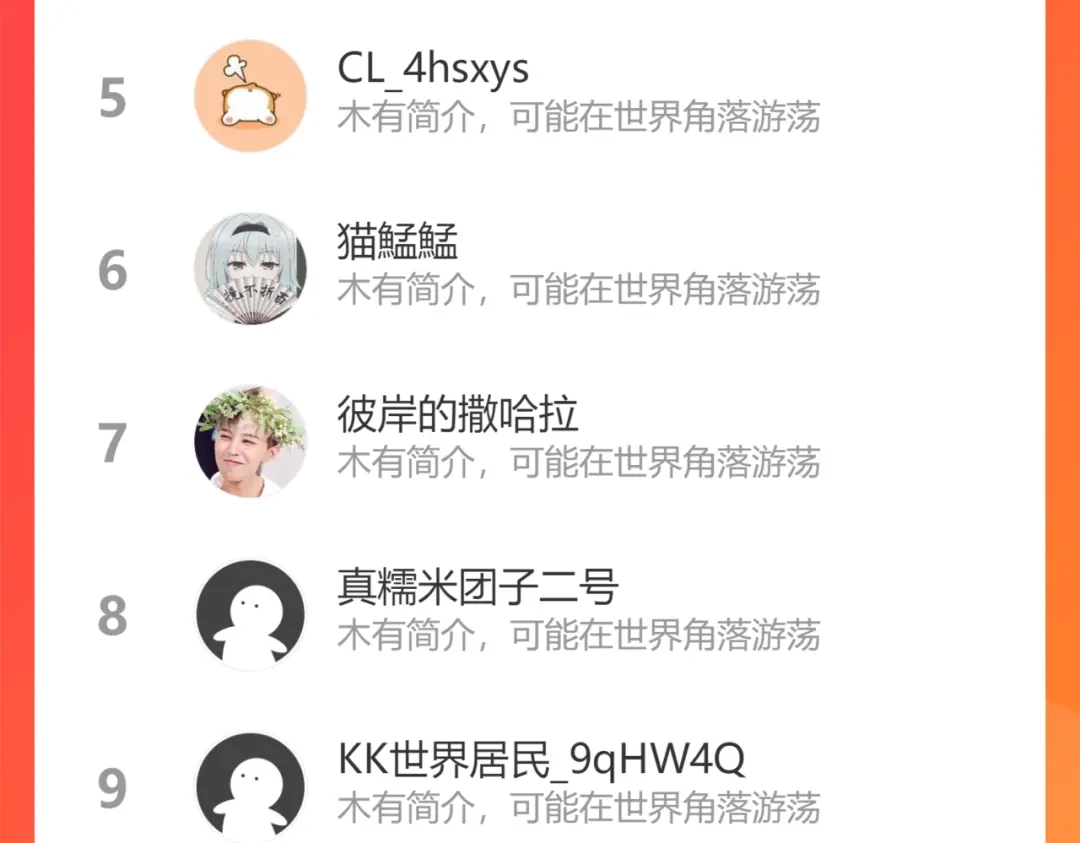This screenshot has width=1080, height=843.
Task: Tap bio text under KK世界居民_9qHW4Q
Action: 579,809
